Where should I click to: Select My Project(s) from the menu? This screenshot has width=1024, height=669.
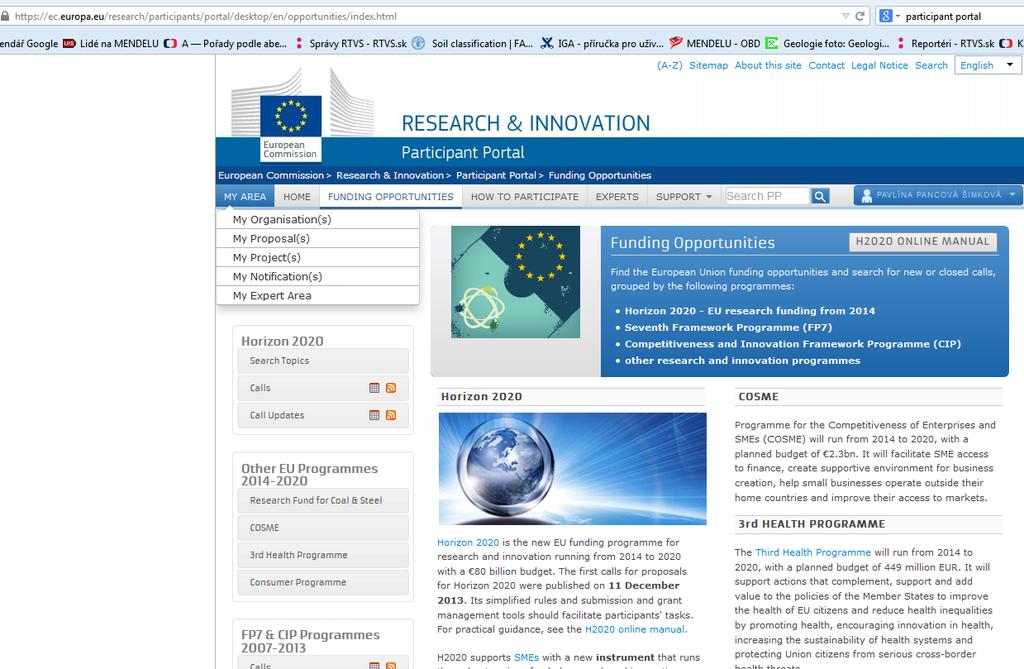click(317, 257)
